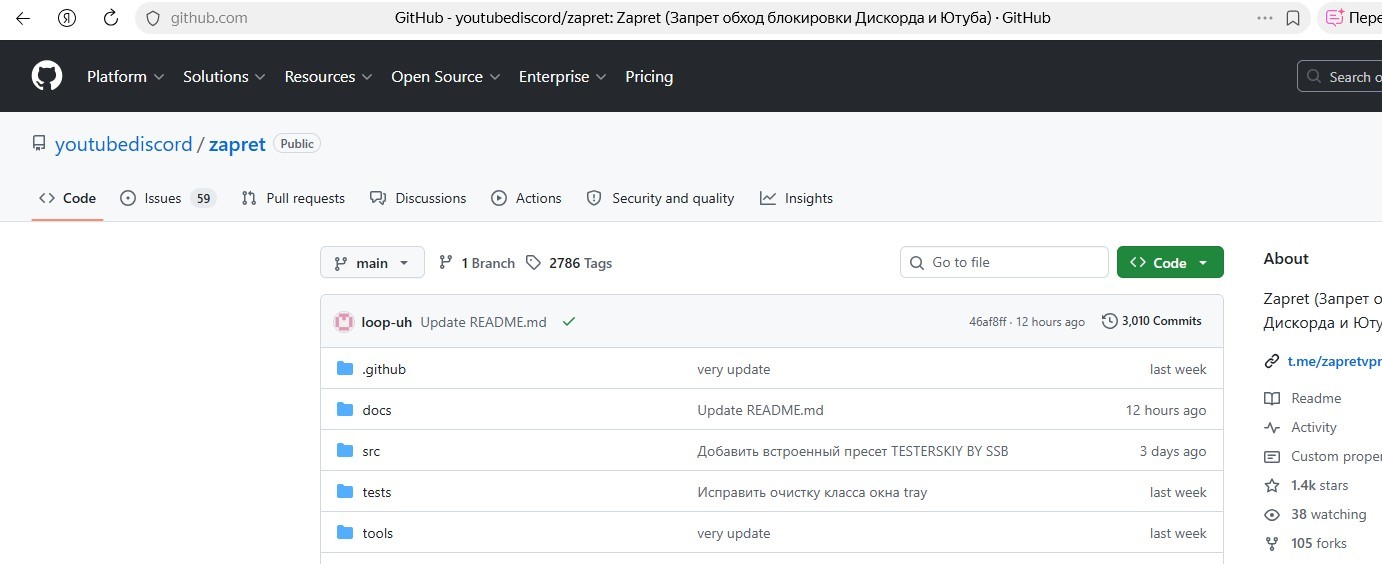
Task: Open the .github folder icon
Action: point(345,369)
